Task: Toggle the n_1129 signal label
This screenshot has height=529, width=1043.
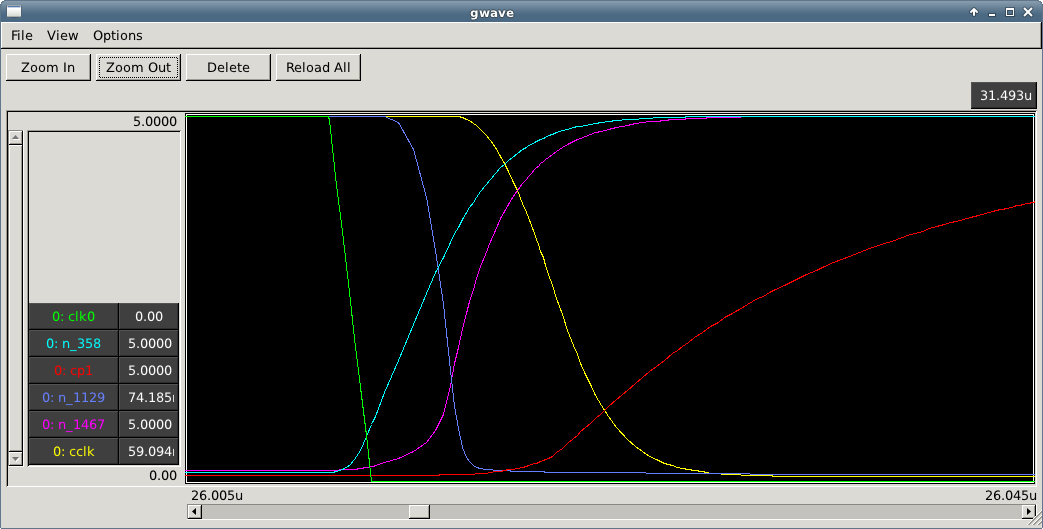Action: [x=73, y=398]
